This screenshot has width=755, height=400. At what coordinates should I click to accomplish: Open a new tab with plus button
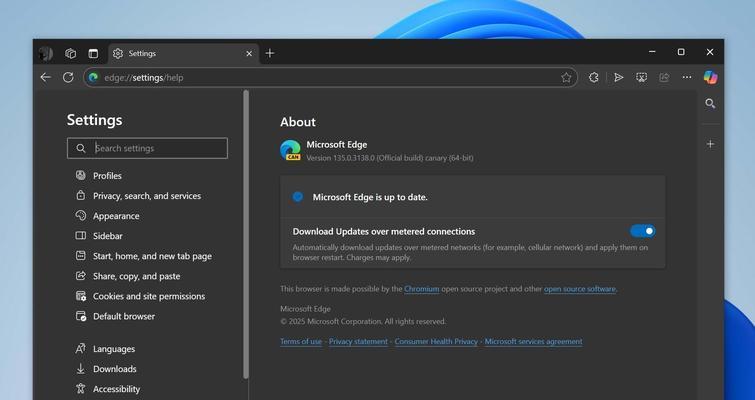coord(270,53)
